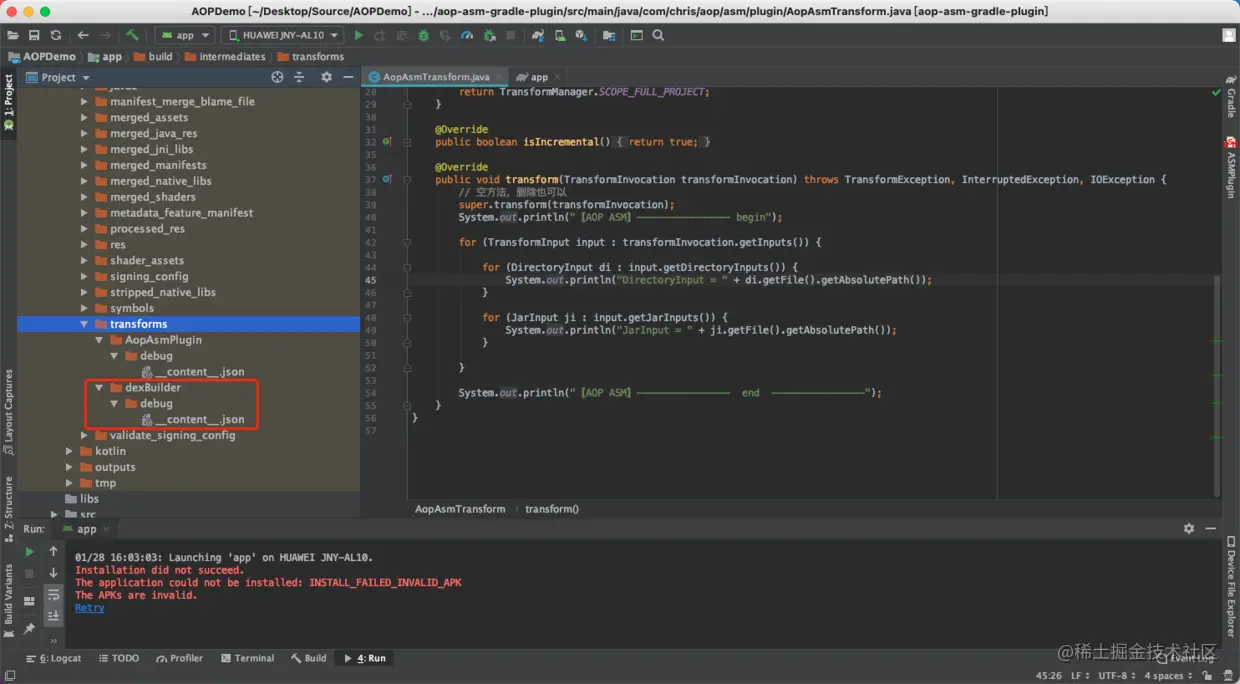This screenshot has width=1240, height=684.
Task: Open the TODO tool tab
Action: point(119,658)
